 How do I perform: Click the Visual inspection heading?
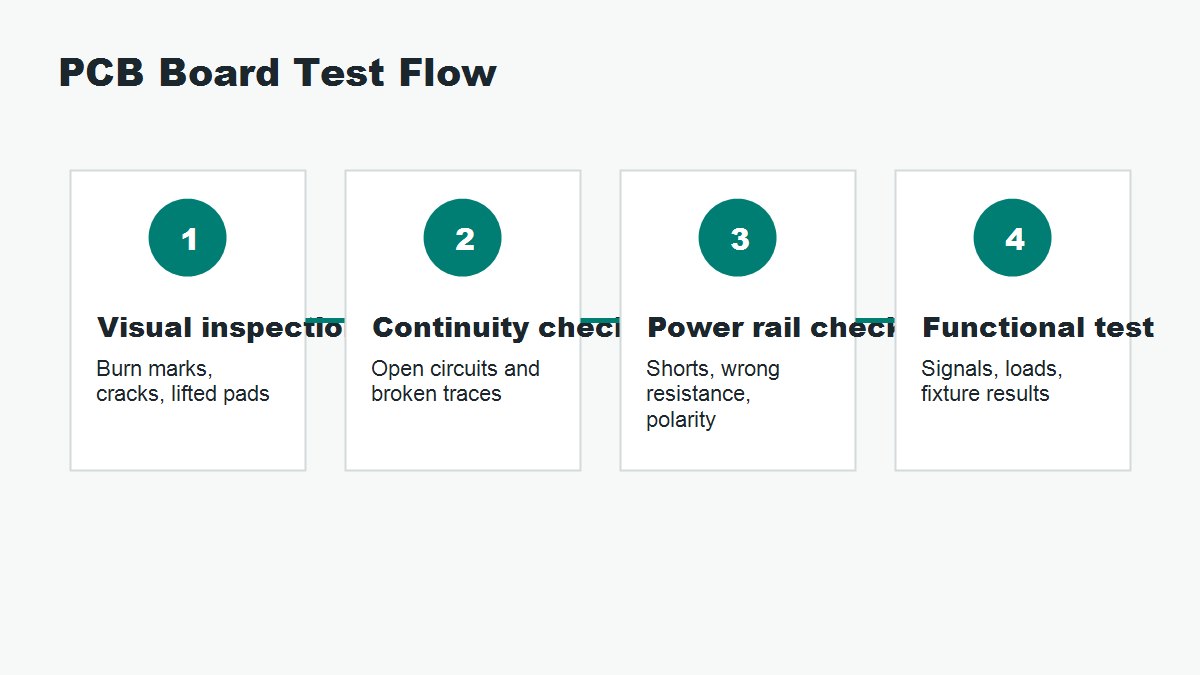pyautogui.click(x=220, y=327)
